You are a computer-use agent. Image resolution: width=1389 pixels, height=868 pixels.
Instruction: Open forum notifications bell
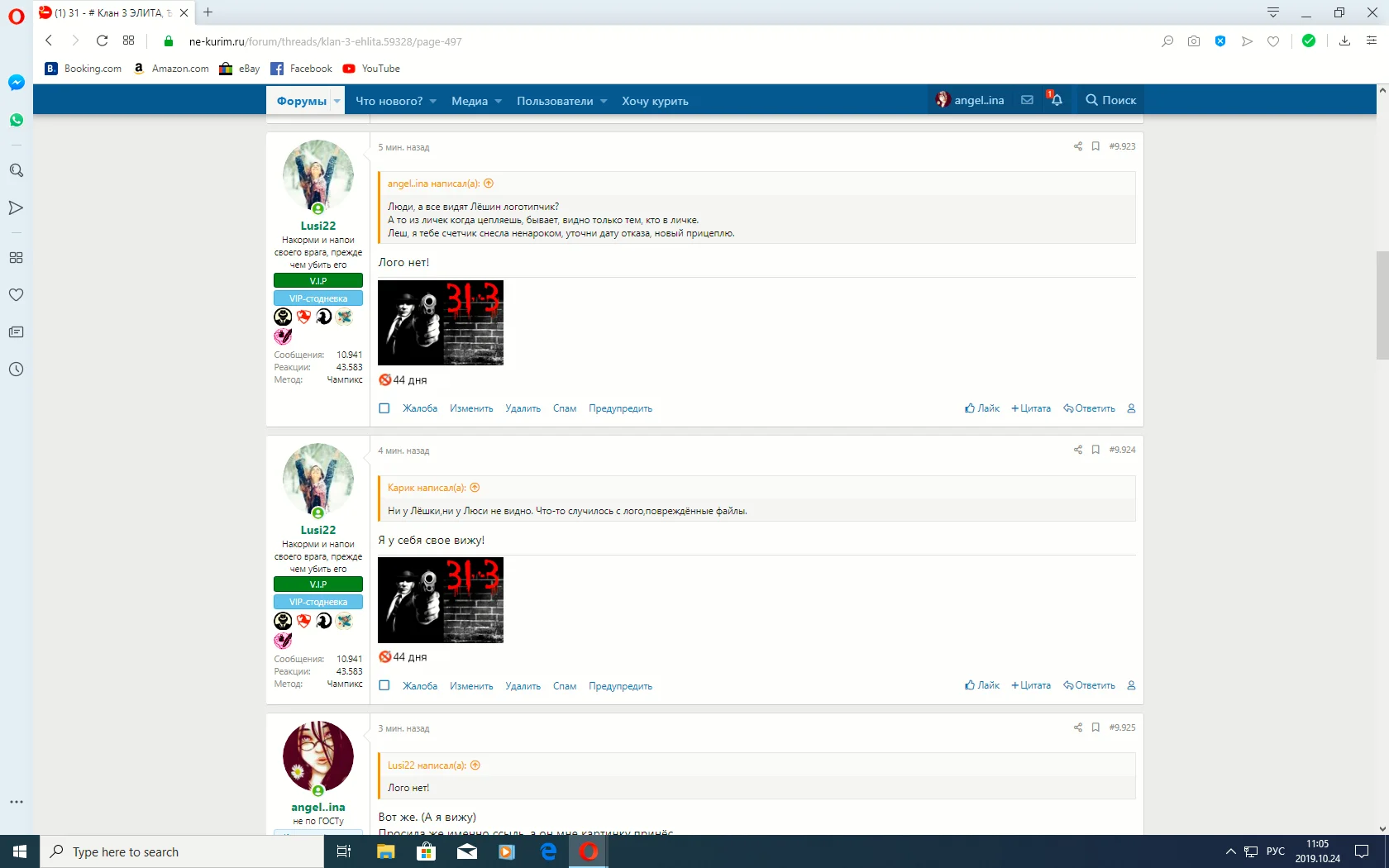point(1056,100)
